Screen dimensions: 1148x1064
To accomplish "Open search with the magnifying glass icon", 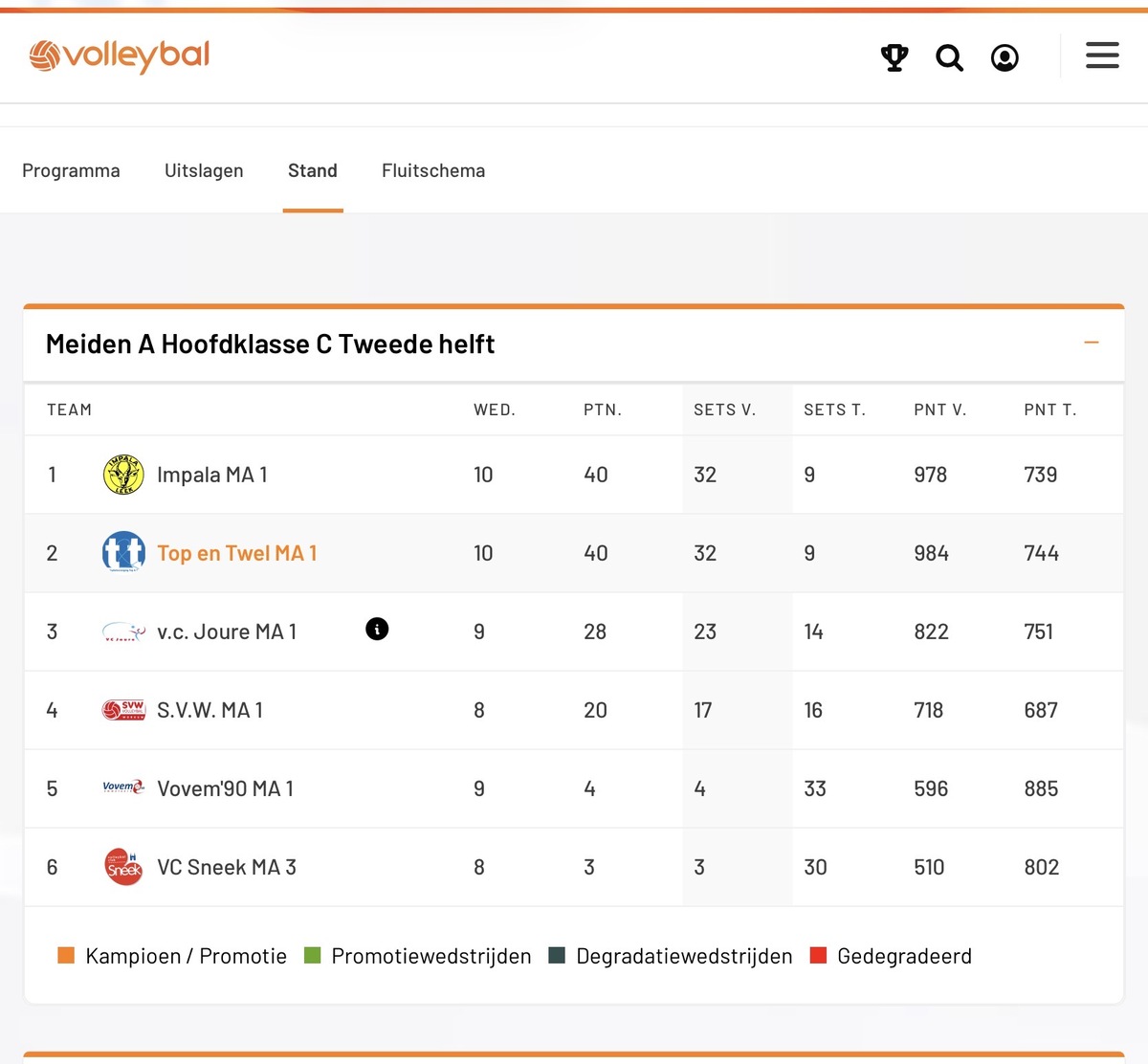I will [x=949, y=57].
